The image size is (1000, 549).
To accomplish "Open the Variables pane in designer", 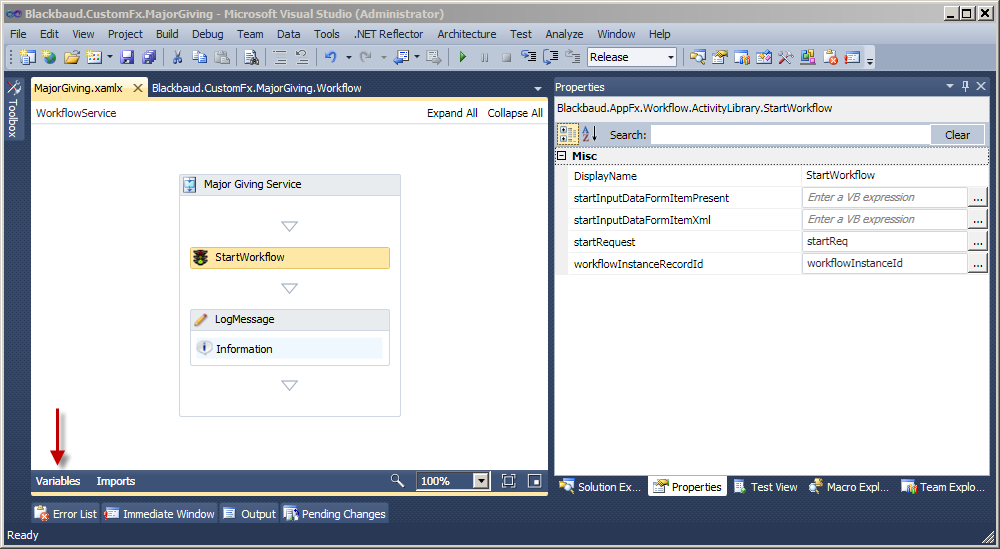I will click(58, 481).
